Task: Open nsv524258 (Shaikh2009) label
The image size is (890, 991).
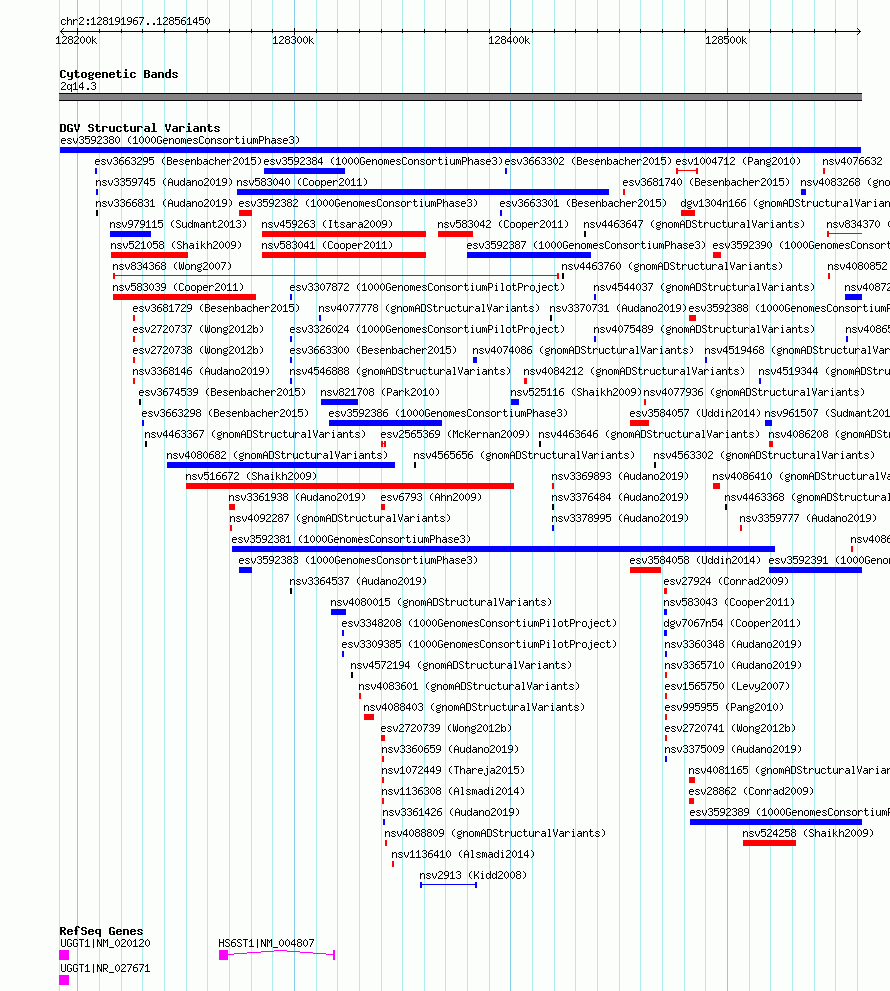Action: point(808,833)
